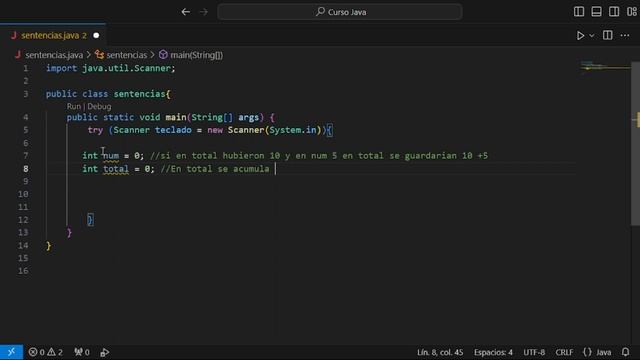Open the customize layout icon
640x360 pixels.
coord(632,11)
